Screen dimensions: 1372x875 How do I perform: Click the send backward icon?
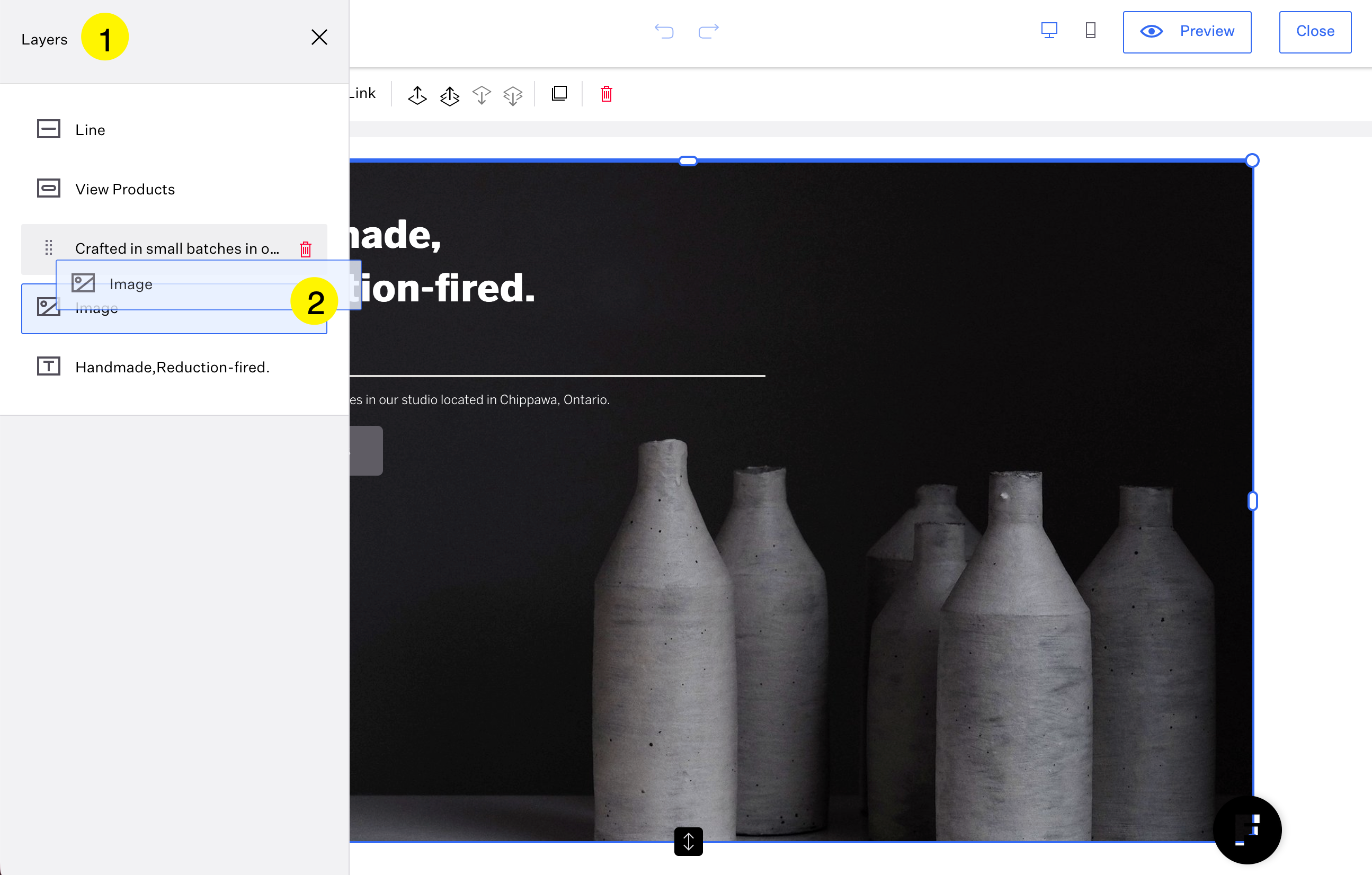click(482, 95)
